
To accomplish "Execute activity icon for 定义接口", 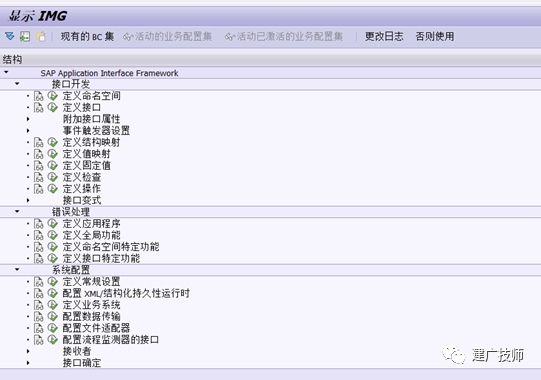I will coord(52,107).
